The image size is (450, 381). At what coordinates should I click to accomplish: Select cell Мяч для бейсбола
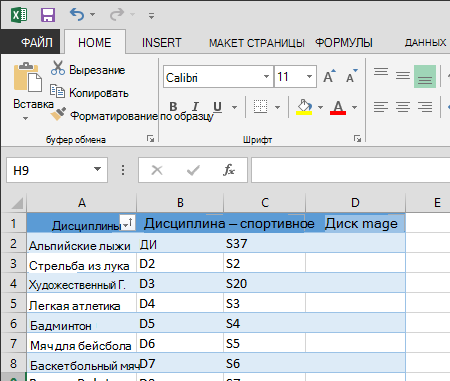[82, 343]
